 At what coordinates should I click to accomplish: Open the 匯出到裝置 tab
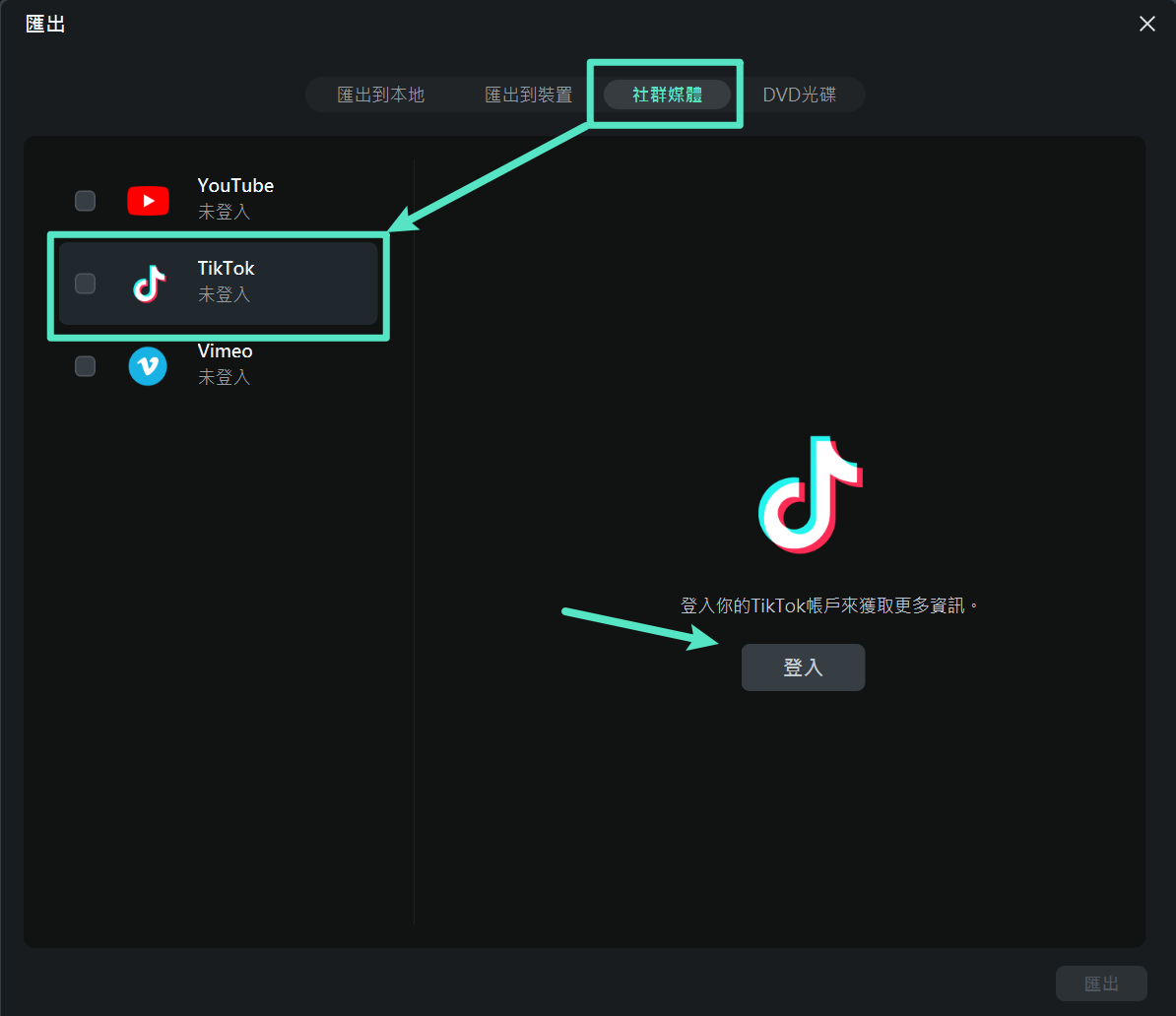528,95
